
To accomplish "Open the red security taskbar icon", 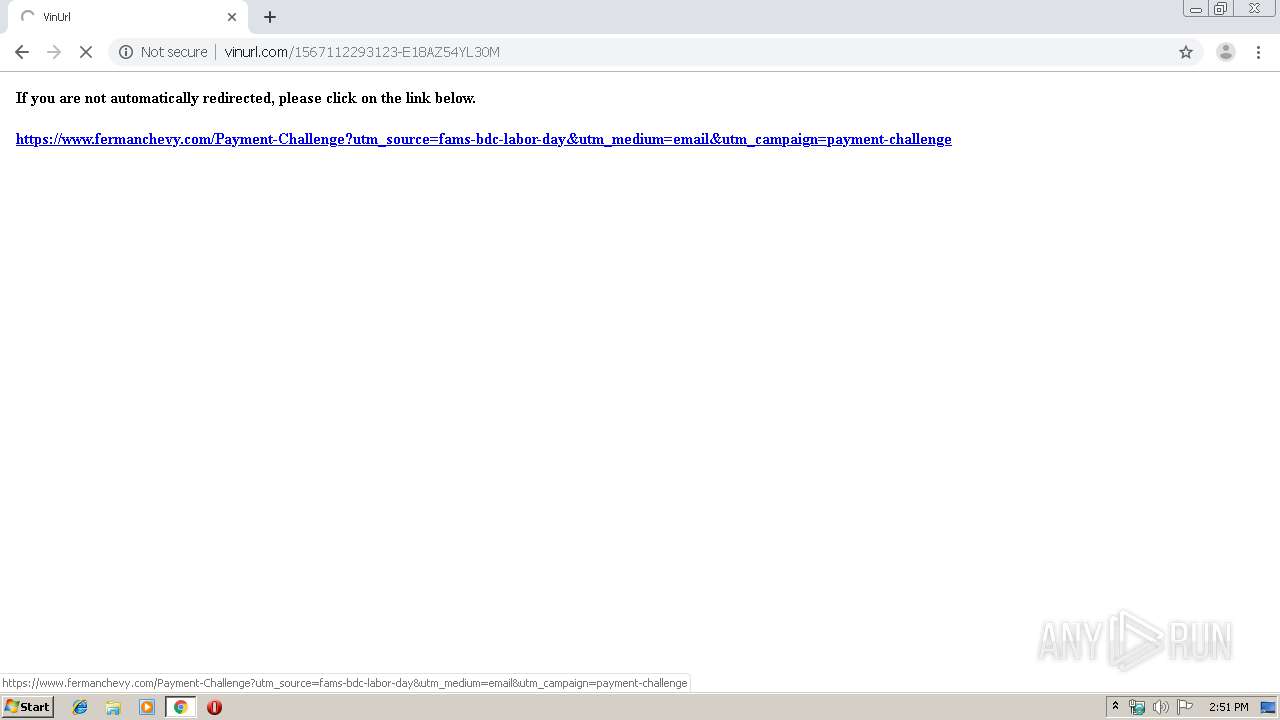I will pyautogui.click(x=214, y=707).
